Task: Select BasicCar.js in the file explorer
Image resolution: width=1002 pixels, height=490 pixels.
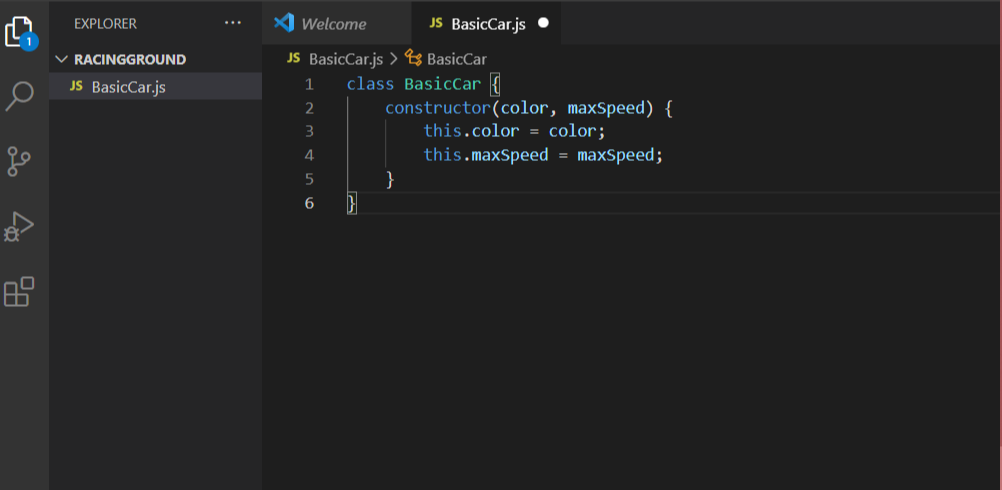Action: (x=155, y=87)
